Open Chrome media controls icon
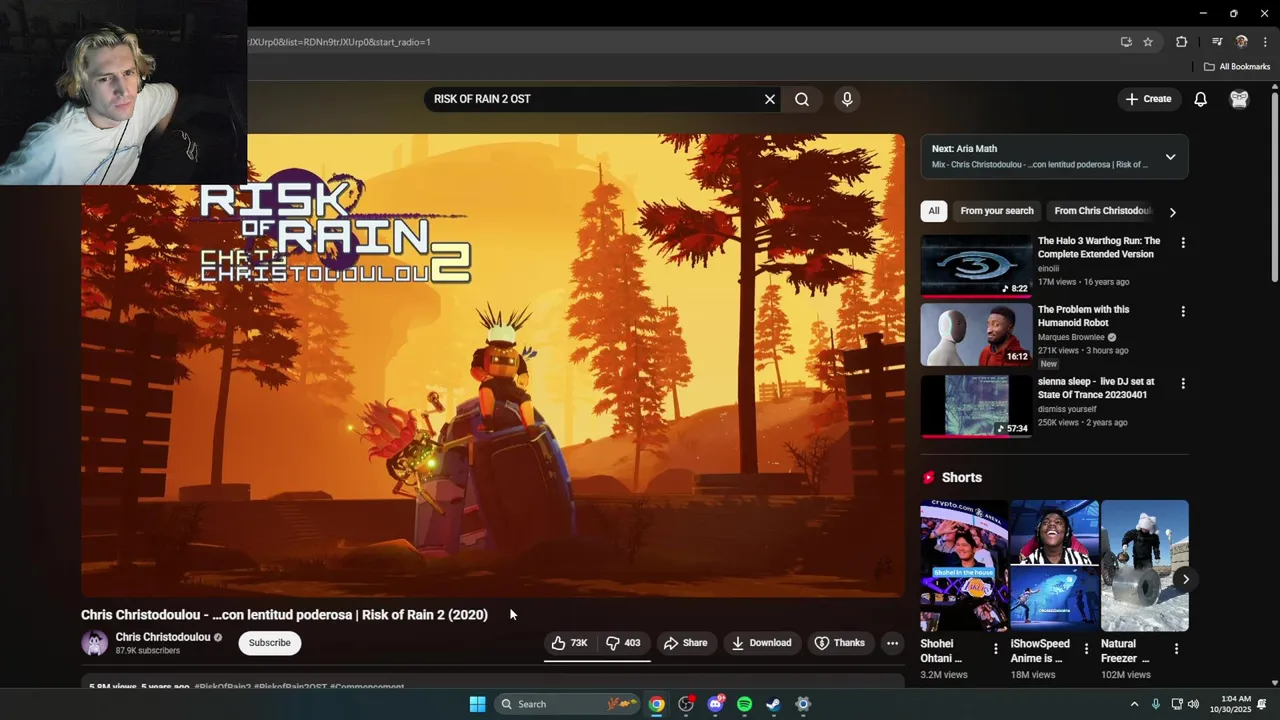1280x720 pixels. [1217, 42]
